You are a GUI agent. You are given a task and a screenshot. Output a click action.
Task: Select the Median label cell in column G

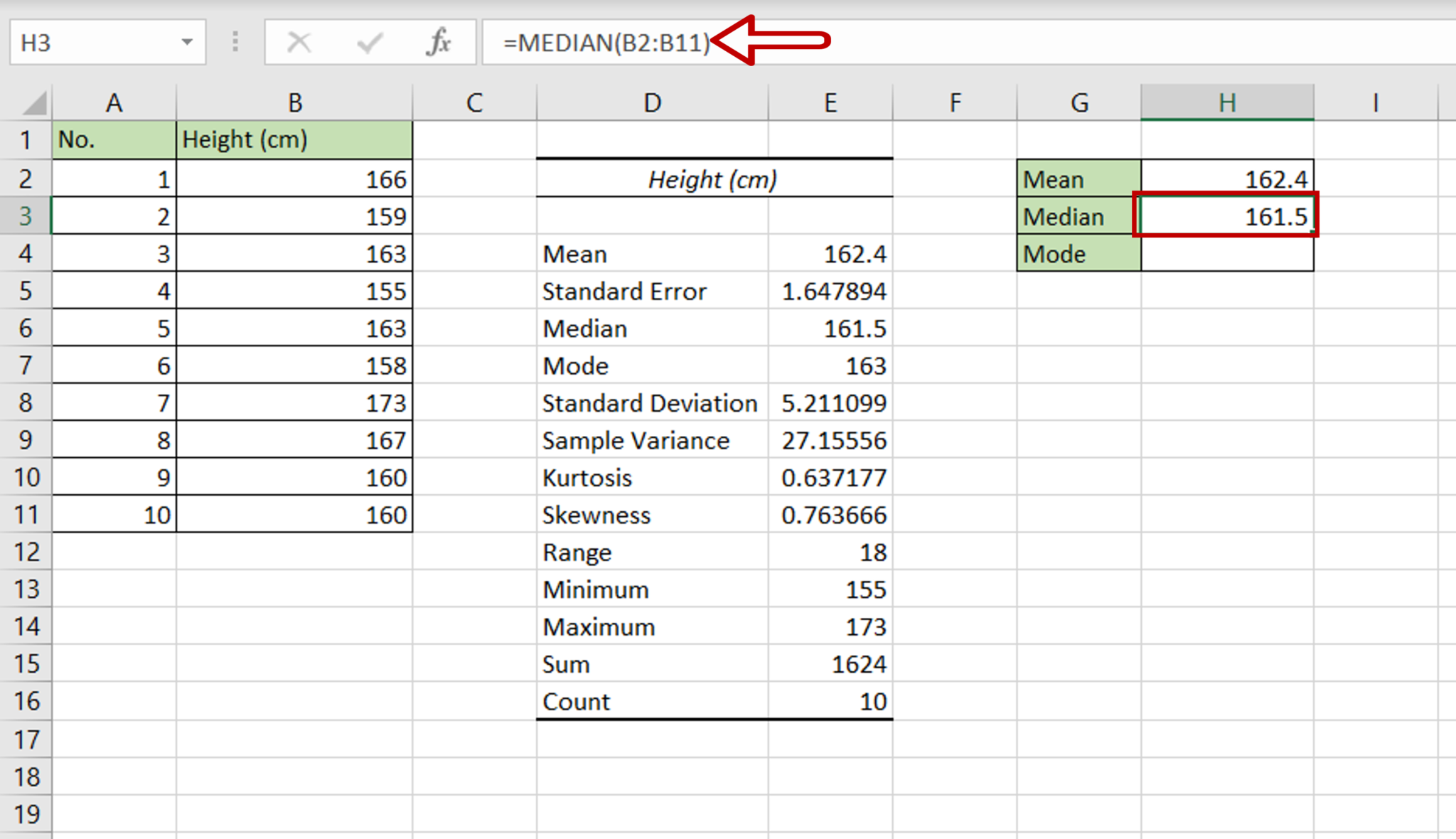[x=1077, y=216]
